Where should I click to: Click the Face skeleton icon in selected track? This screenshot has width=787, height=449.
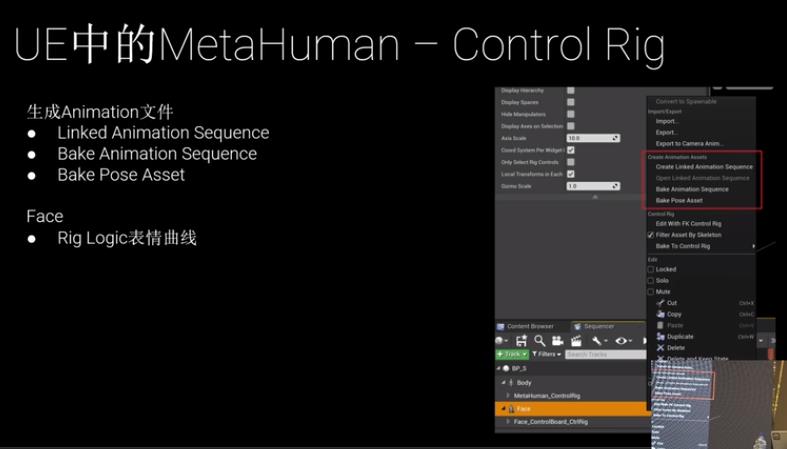pyautogui.click(x=511, y=409)
